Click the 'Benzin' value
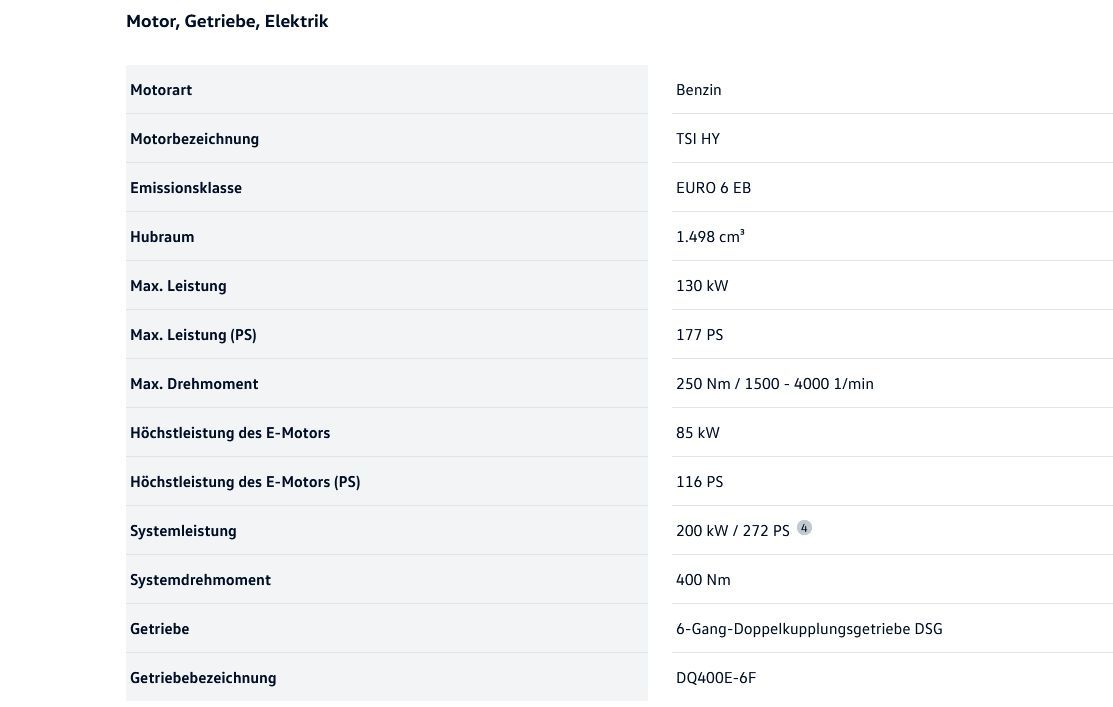1113x707 pixels. point(698,90)
